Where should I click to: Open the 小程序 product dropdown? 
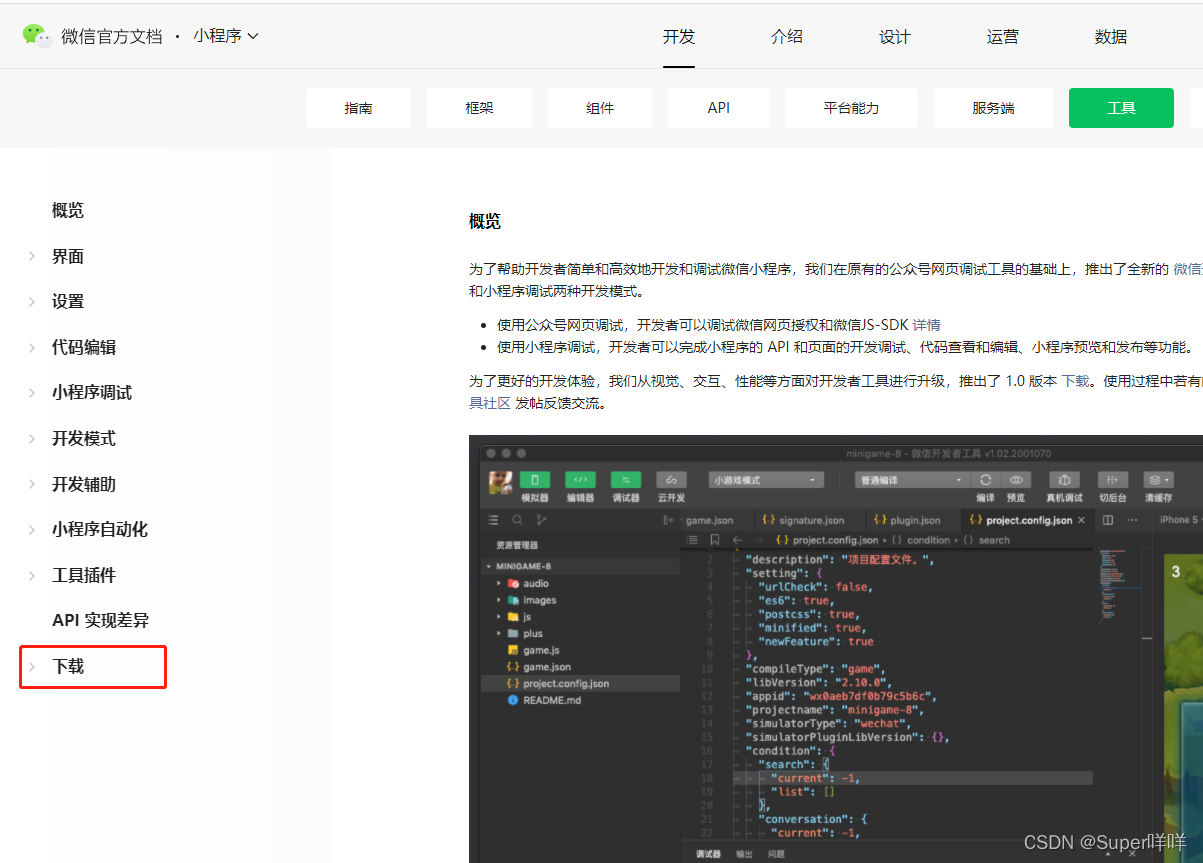click(226, 36)
